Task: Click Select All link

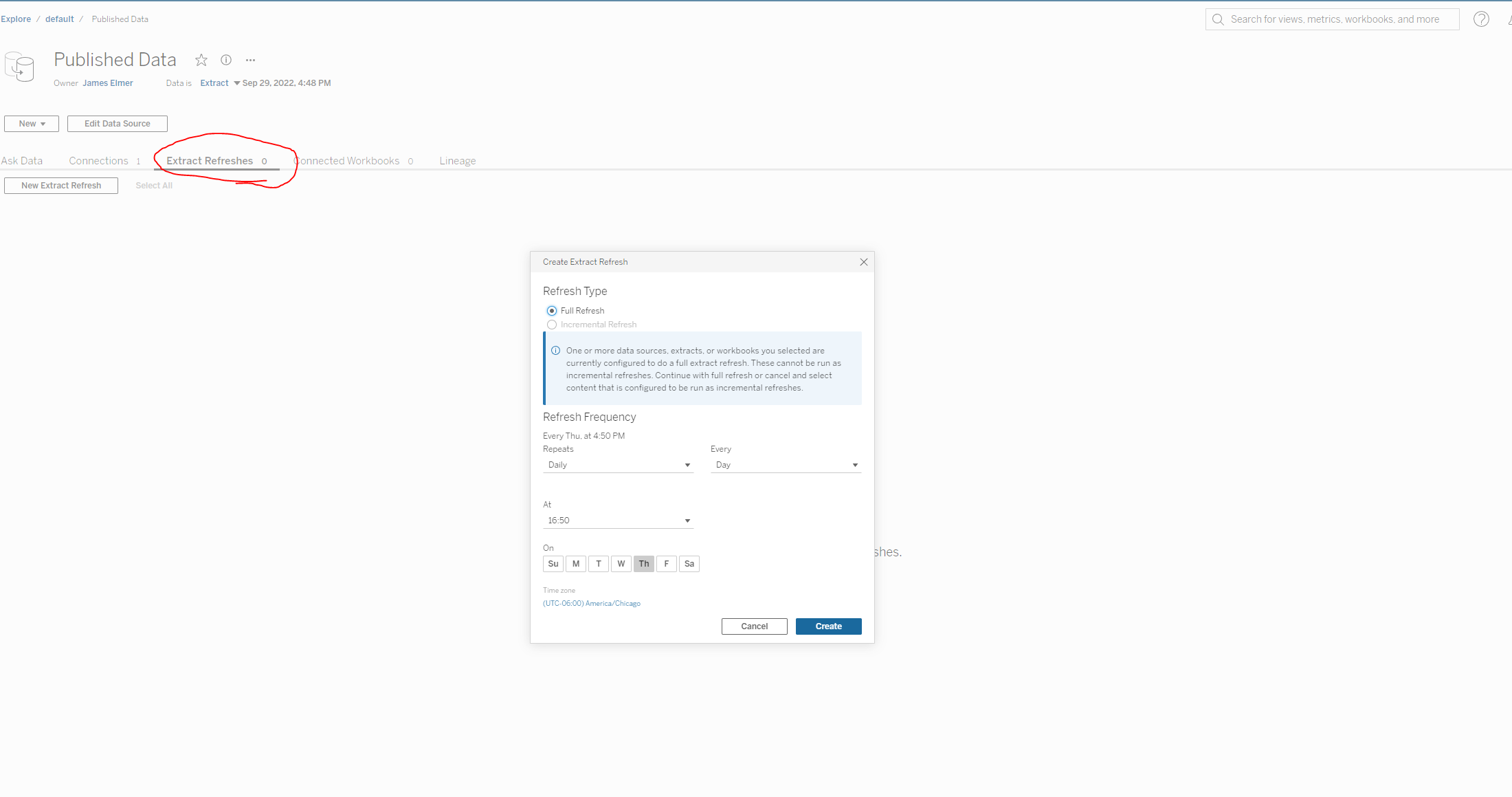Action: click(x=154, y=186)
